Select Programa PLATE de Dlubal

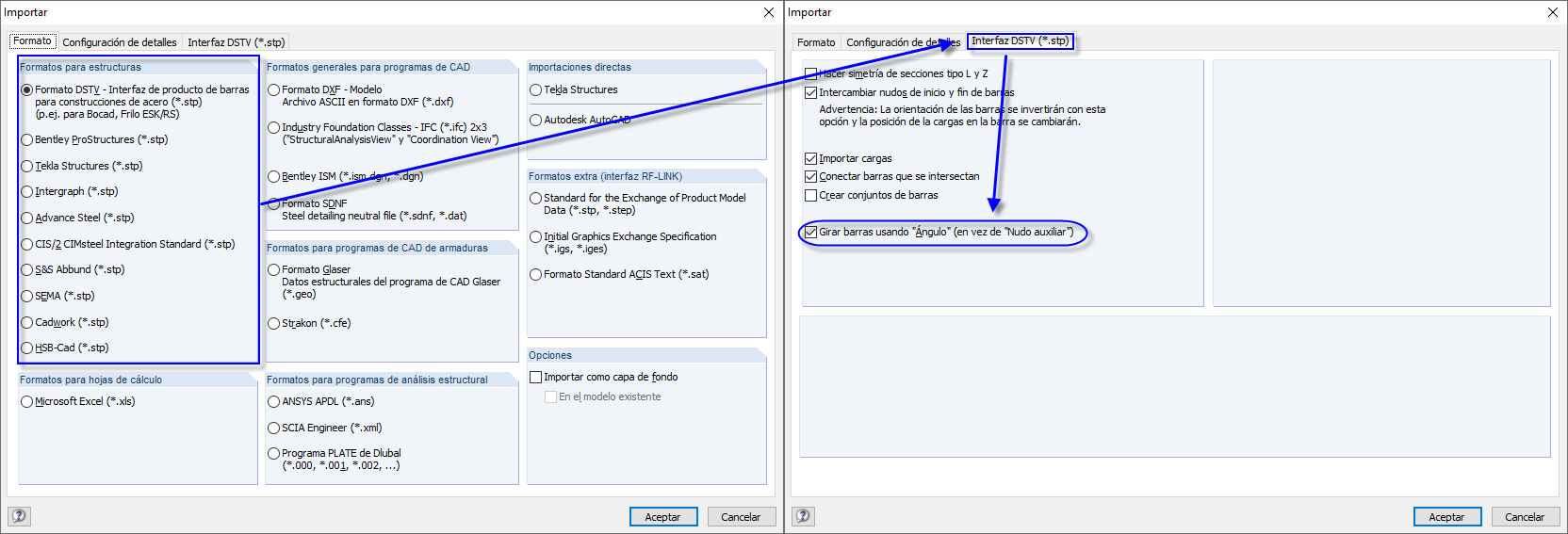click(274, 453)
